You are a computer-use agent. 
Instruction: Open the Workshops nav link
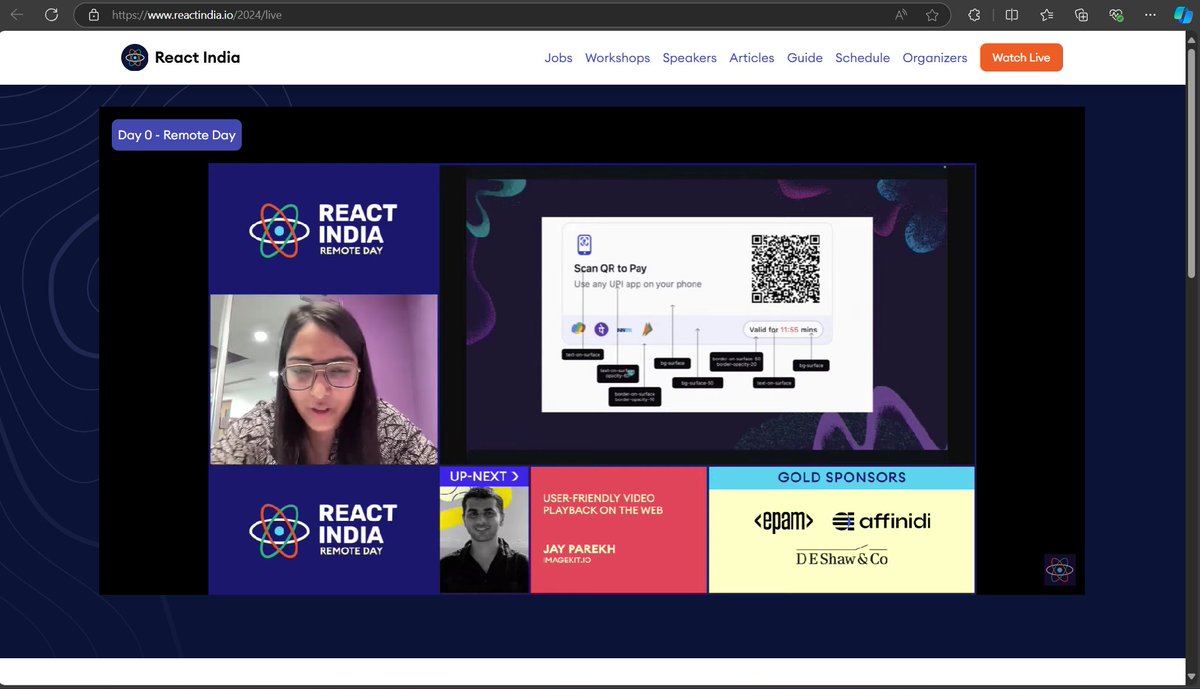617,58
